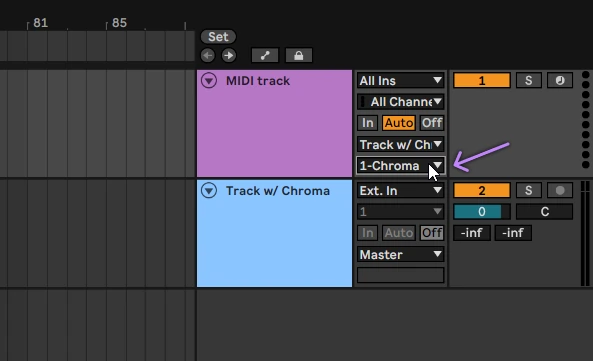Select the MIDI track title header
Screen dimensions: 593x361
point(258,81)
